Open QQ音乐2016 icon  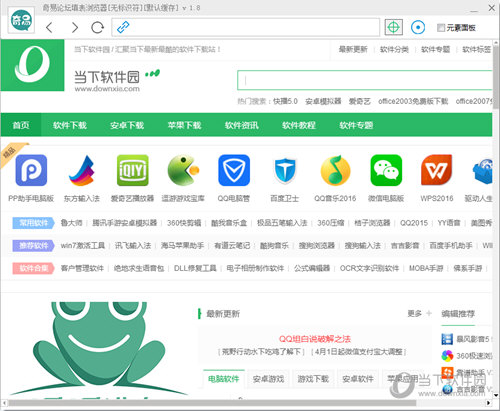(335, 170)
